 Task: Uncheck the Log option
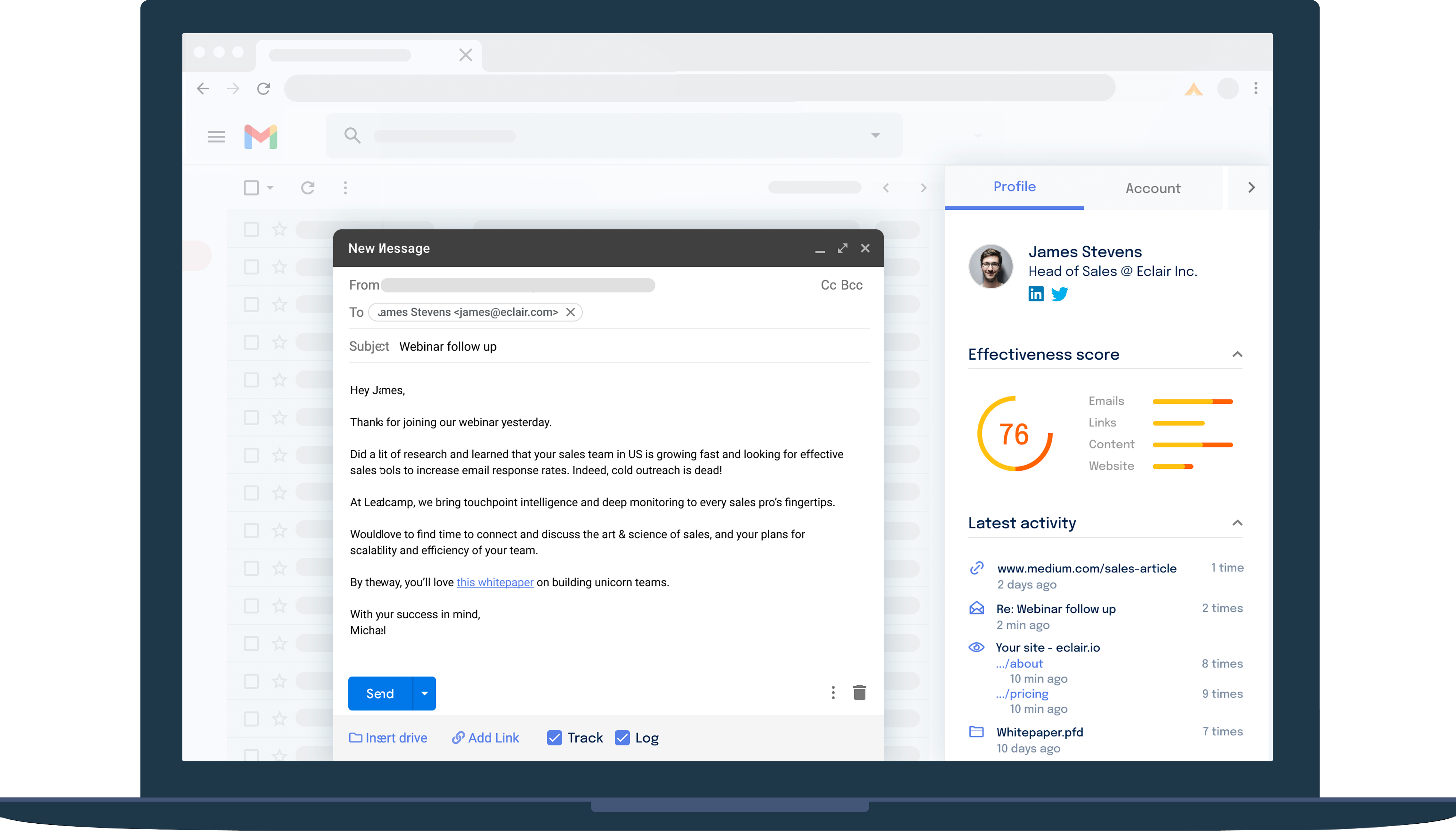point(621,737)
